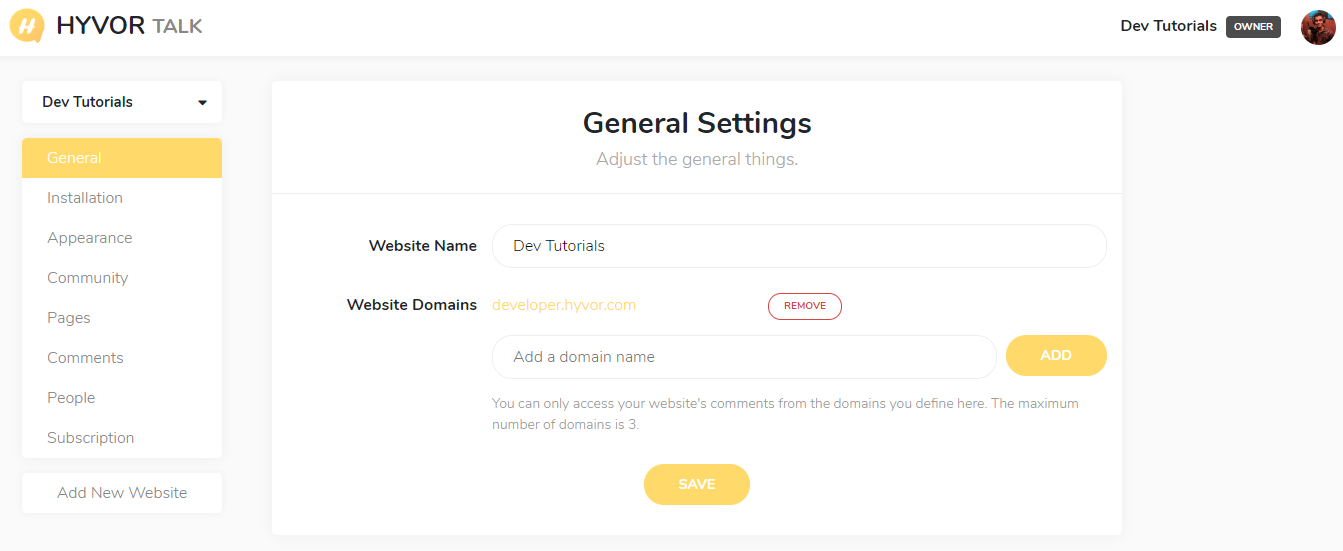Click the maximum domains help text
Viewport: 1343px width, 551px height.
785,414
